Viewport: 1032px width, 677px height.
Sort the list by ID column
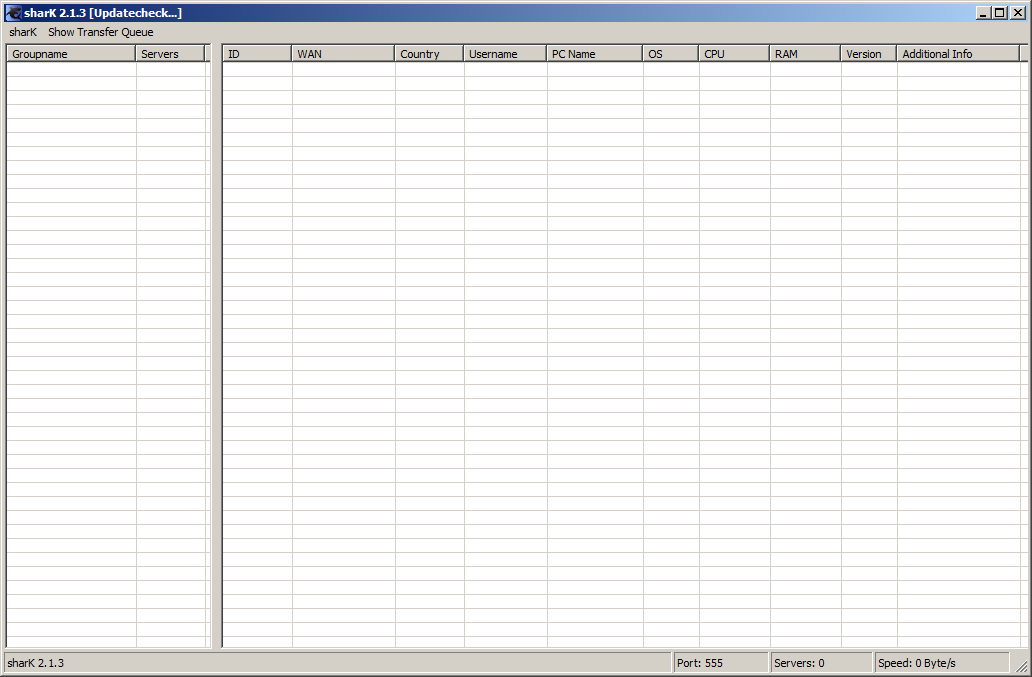tap(257, 54)
